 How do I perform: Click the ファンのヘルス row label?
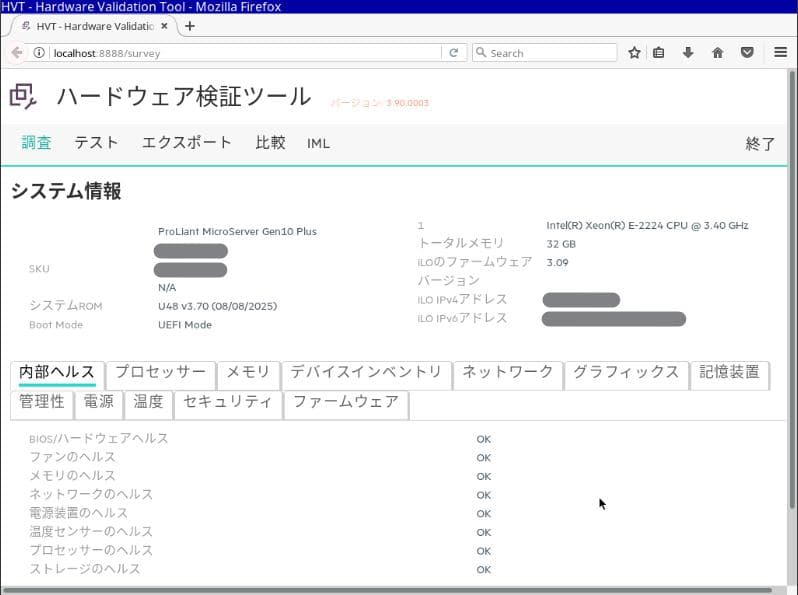[x=72, y=457]
